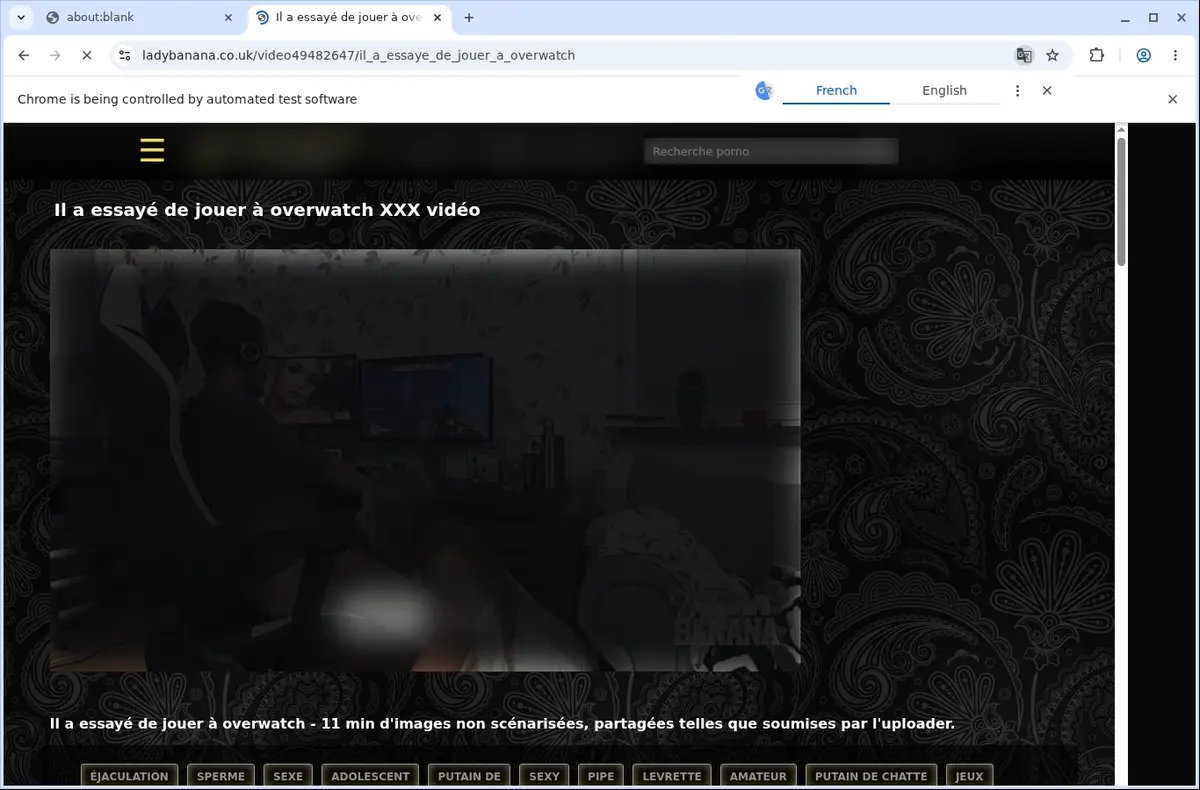Image resolution: width=1200 pixels, height=790 pixels.
Task: Bookmark this page with the star icon
Action: click(x=1052, y=55)
